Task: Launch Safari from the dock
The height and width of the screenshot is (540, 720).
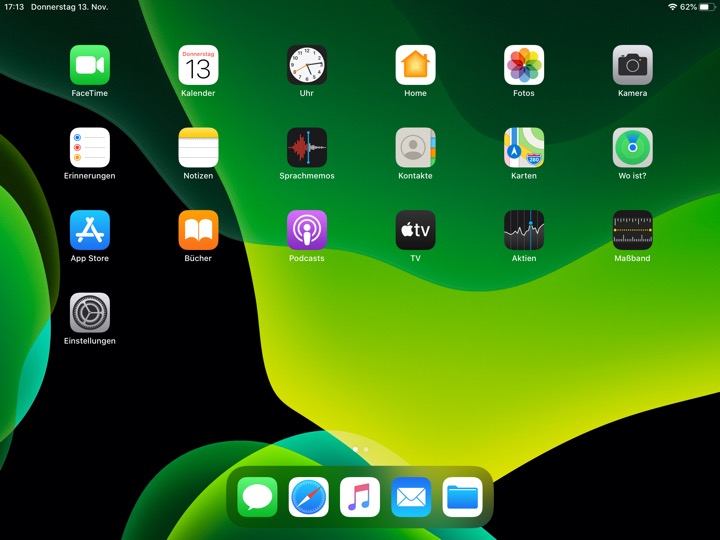Action: 309,497
